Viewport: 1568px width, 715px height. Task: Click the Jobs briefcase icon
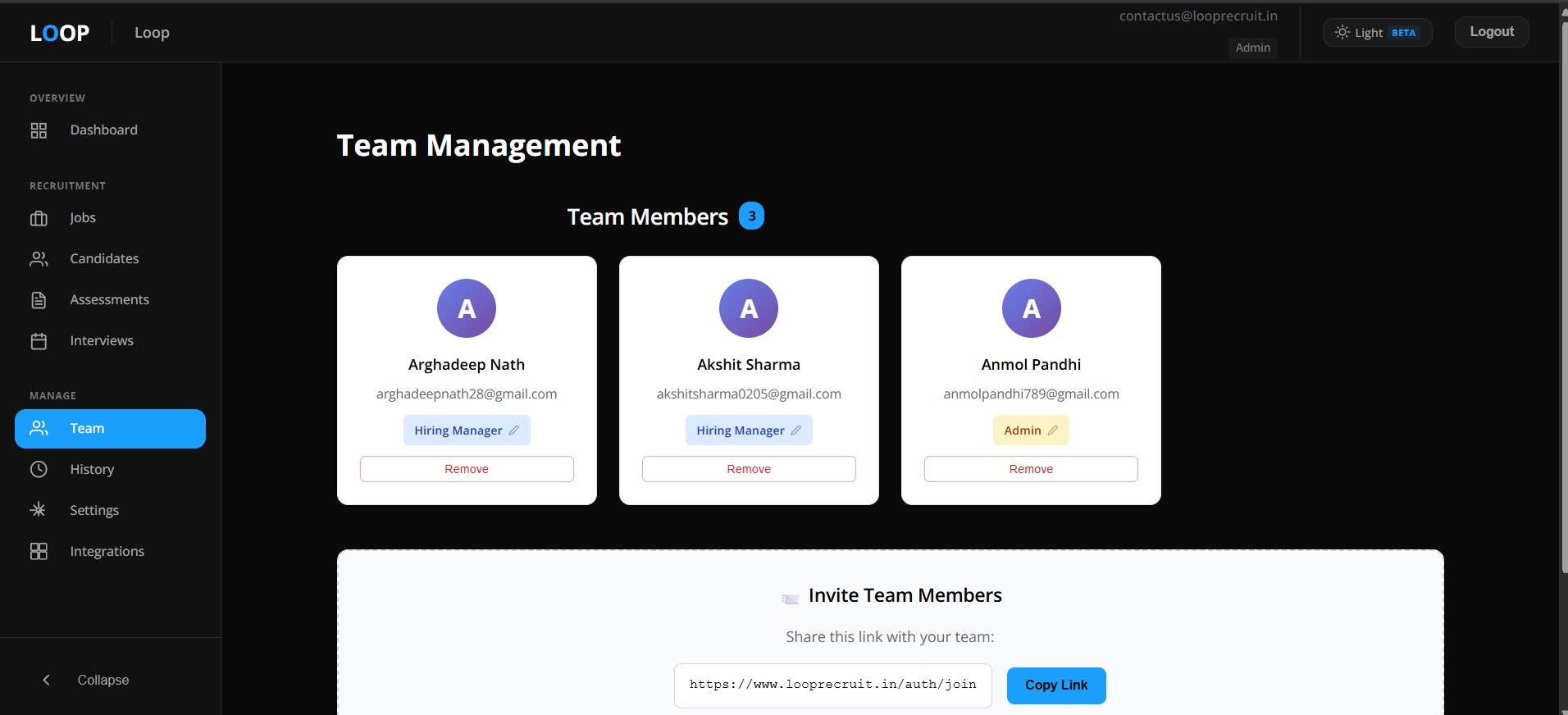click(39, 218)
